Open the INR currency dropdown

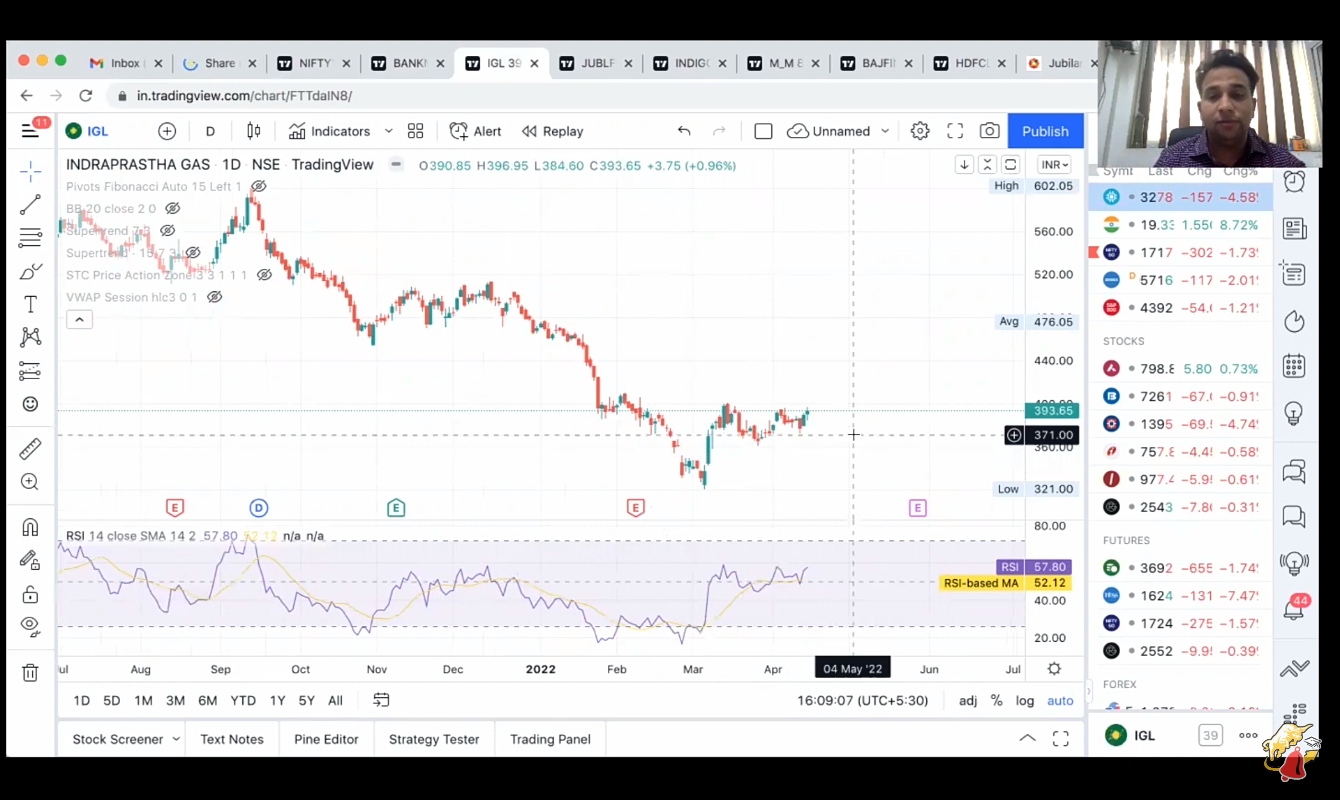pos(1054,165)
